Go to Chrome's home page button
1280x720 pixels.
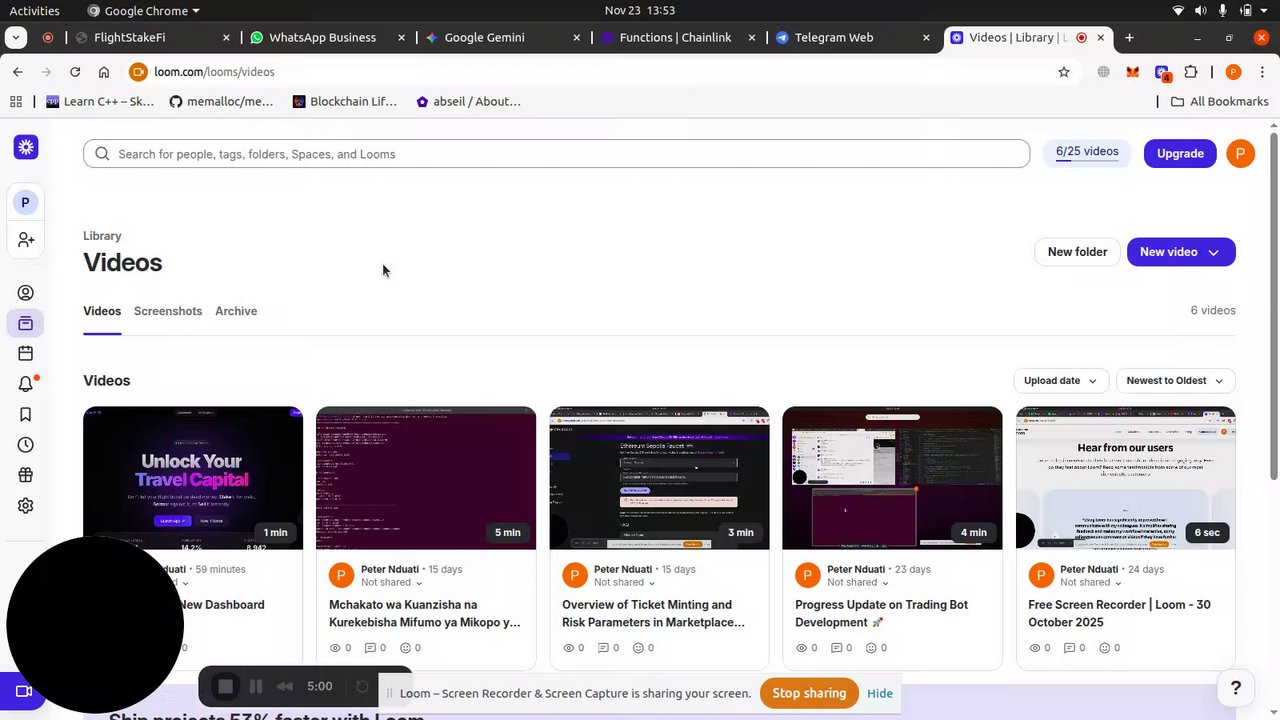click(x=104, y=72)
